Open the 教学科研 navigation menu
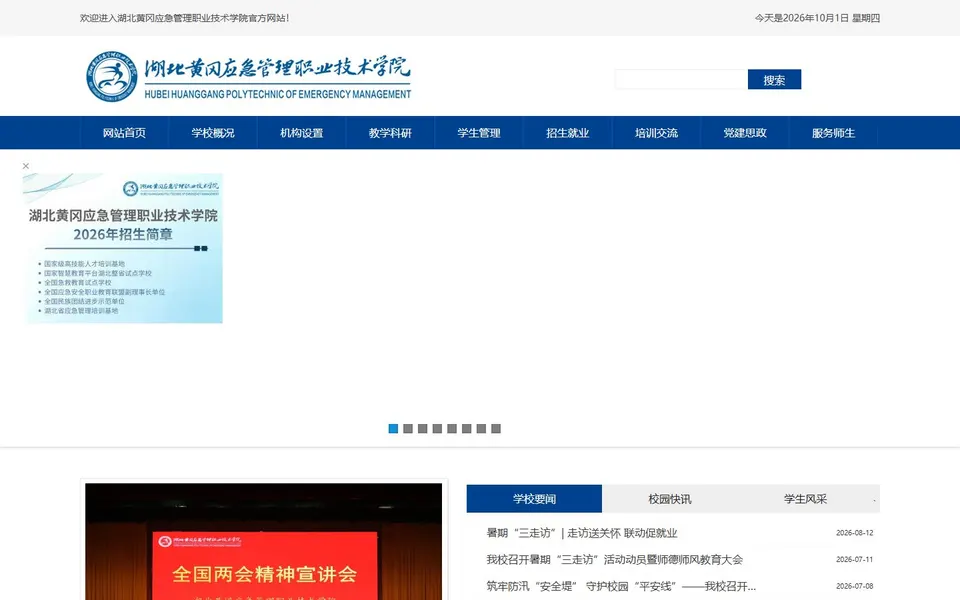The image size is (960, 600). 390,133
